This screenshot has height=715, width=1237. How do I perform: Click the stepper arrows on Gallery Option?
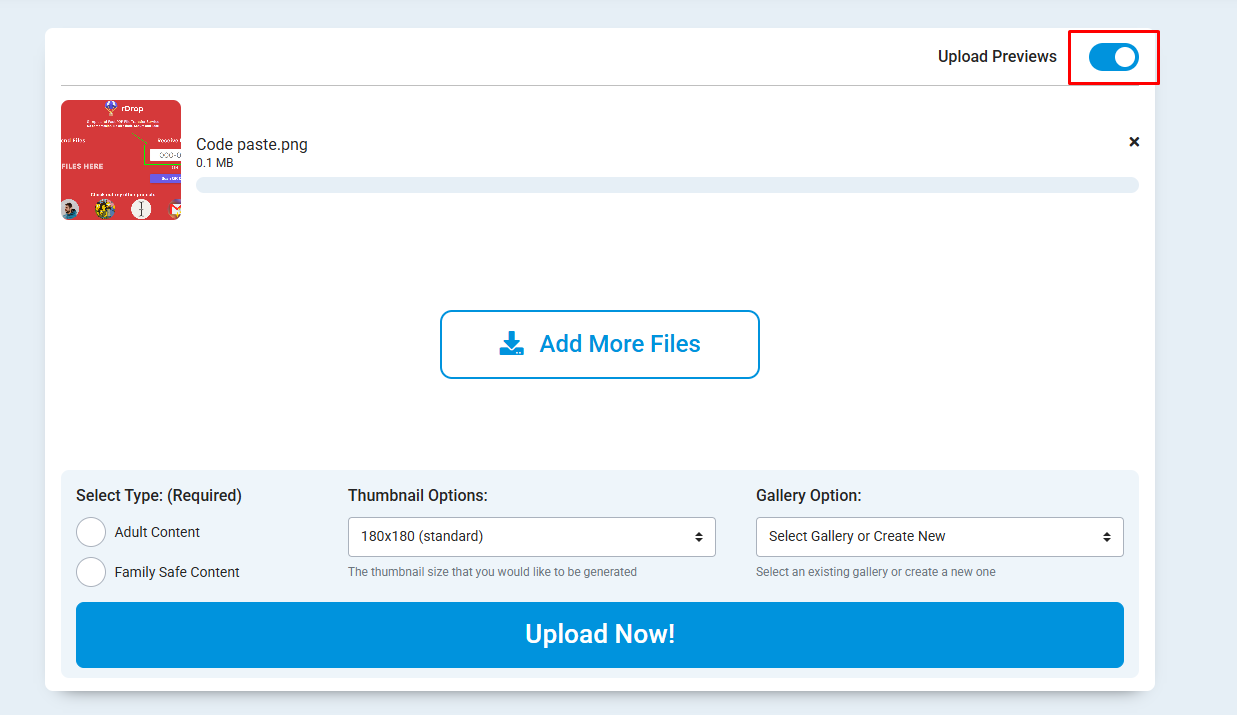pyautogui.click(x=1108, y=537)
